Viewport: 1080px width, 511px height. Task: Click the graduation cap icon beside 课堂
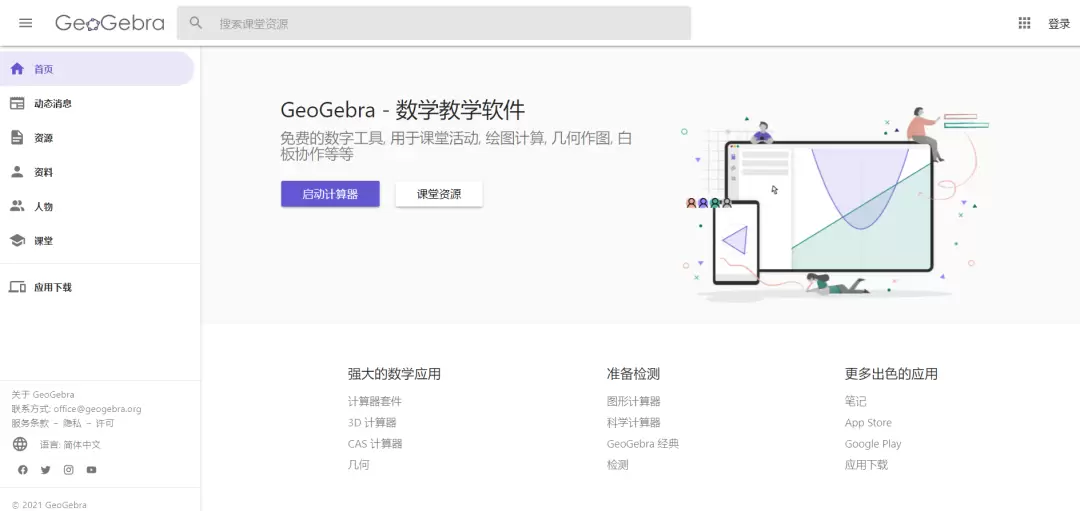(x=17, y=240)
